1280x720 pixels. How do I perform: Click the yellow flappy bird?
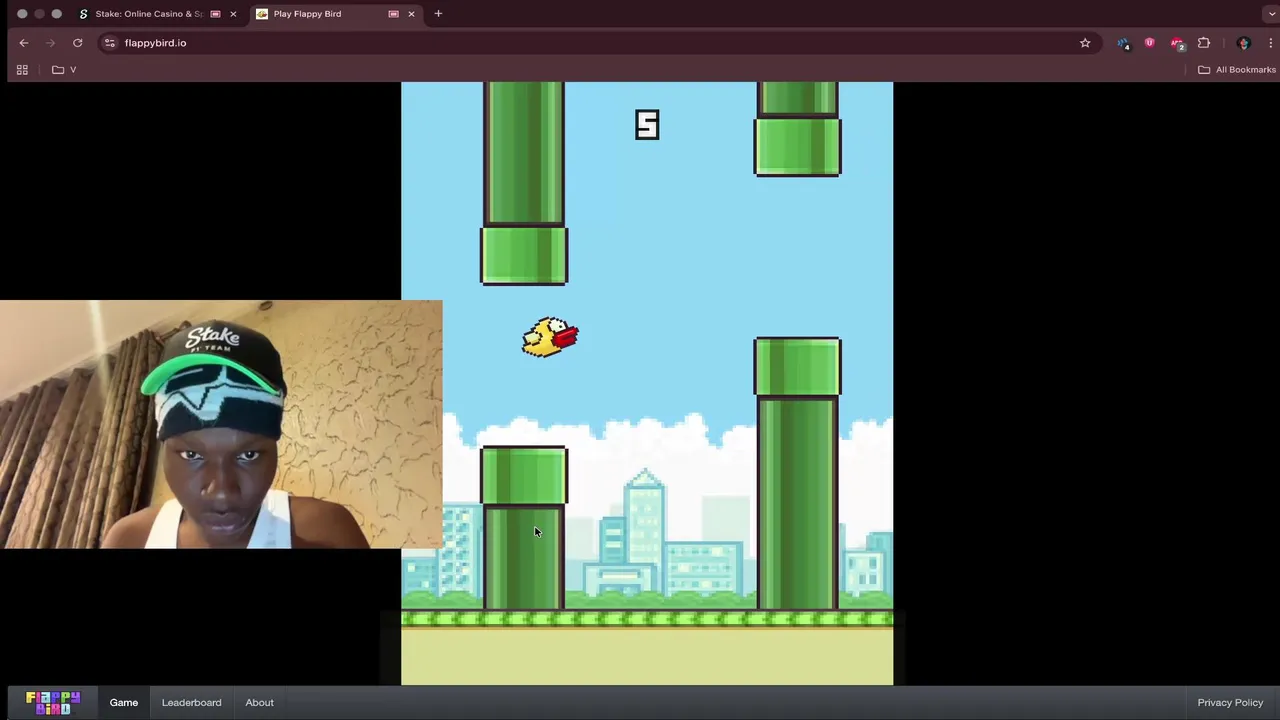(550, 337)
